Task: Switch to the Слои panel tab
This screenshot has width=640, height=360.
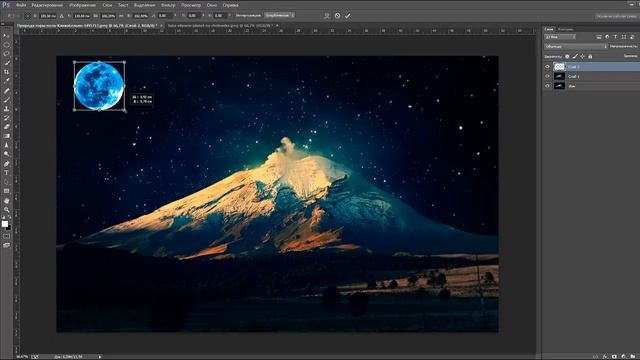Action: coord(549,29)
